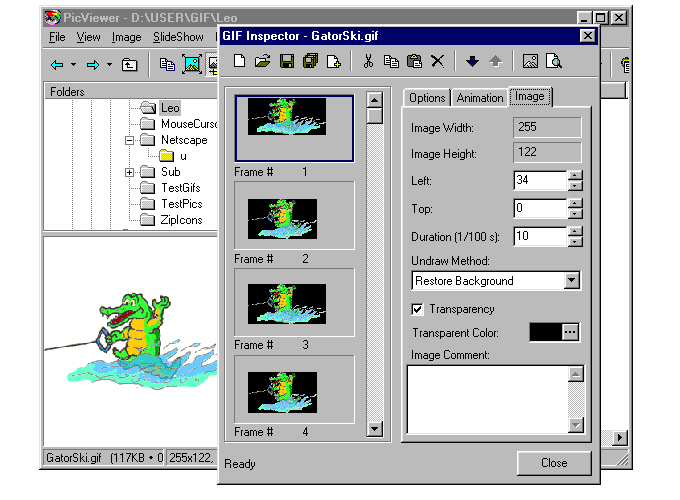This screenshot has width=680, height=500.
Task: Click the frame list scroll-up arrow
Action: [x=374, y=100]
